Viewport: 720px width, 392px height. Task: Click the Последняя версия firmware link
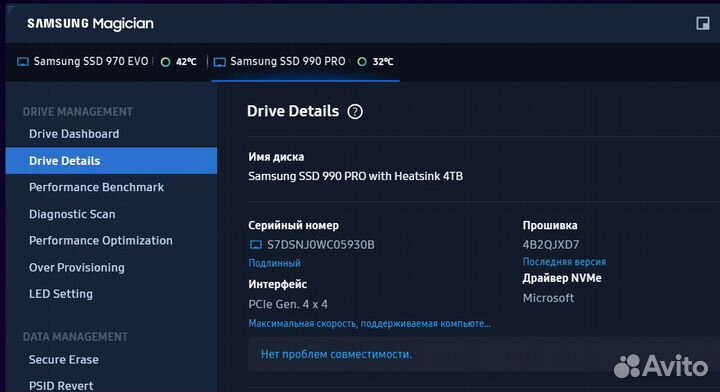564,262
